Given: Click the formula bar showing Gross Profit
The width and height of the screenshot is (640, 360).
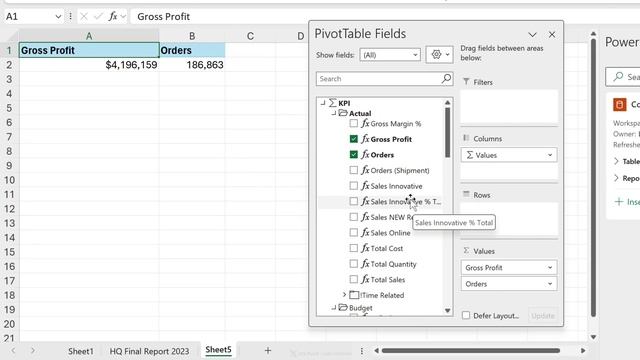Looking at the screenshot, I should click(384, 16).
